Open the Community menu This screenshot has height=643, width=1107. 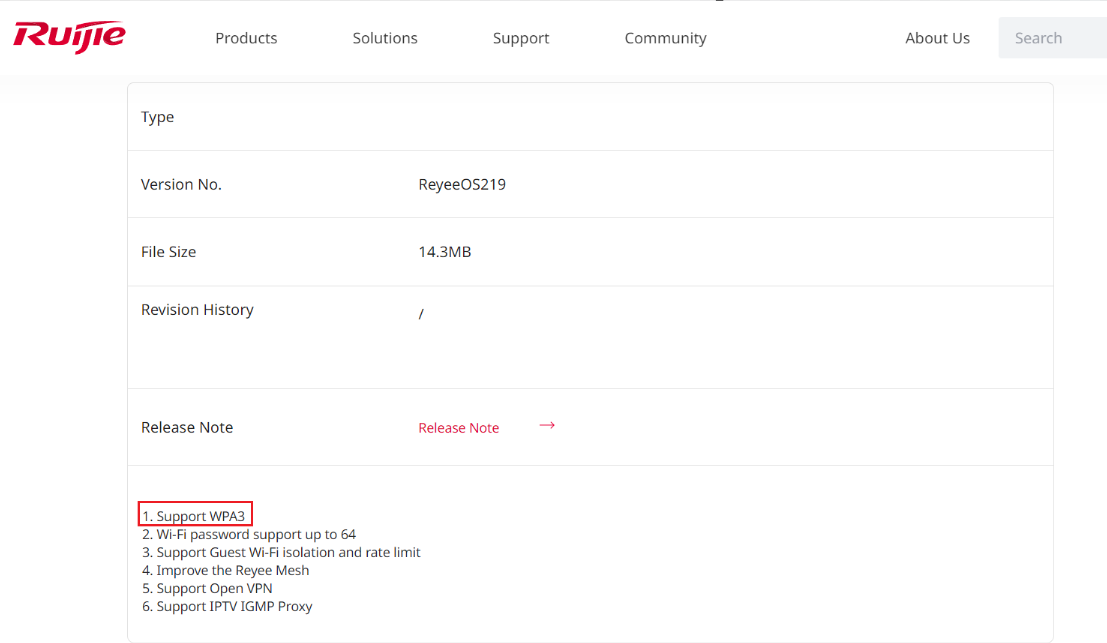point(665,38)
